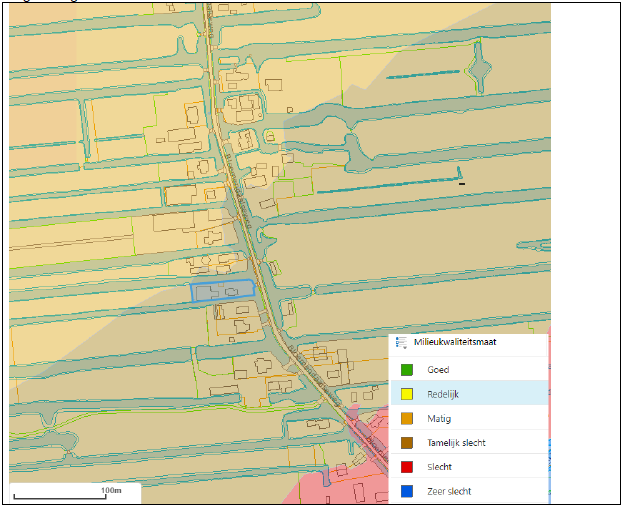Select the red Slecht color swatch
Screen dimensions: 626x508
pos(407,467)
